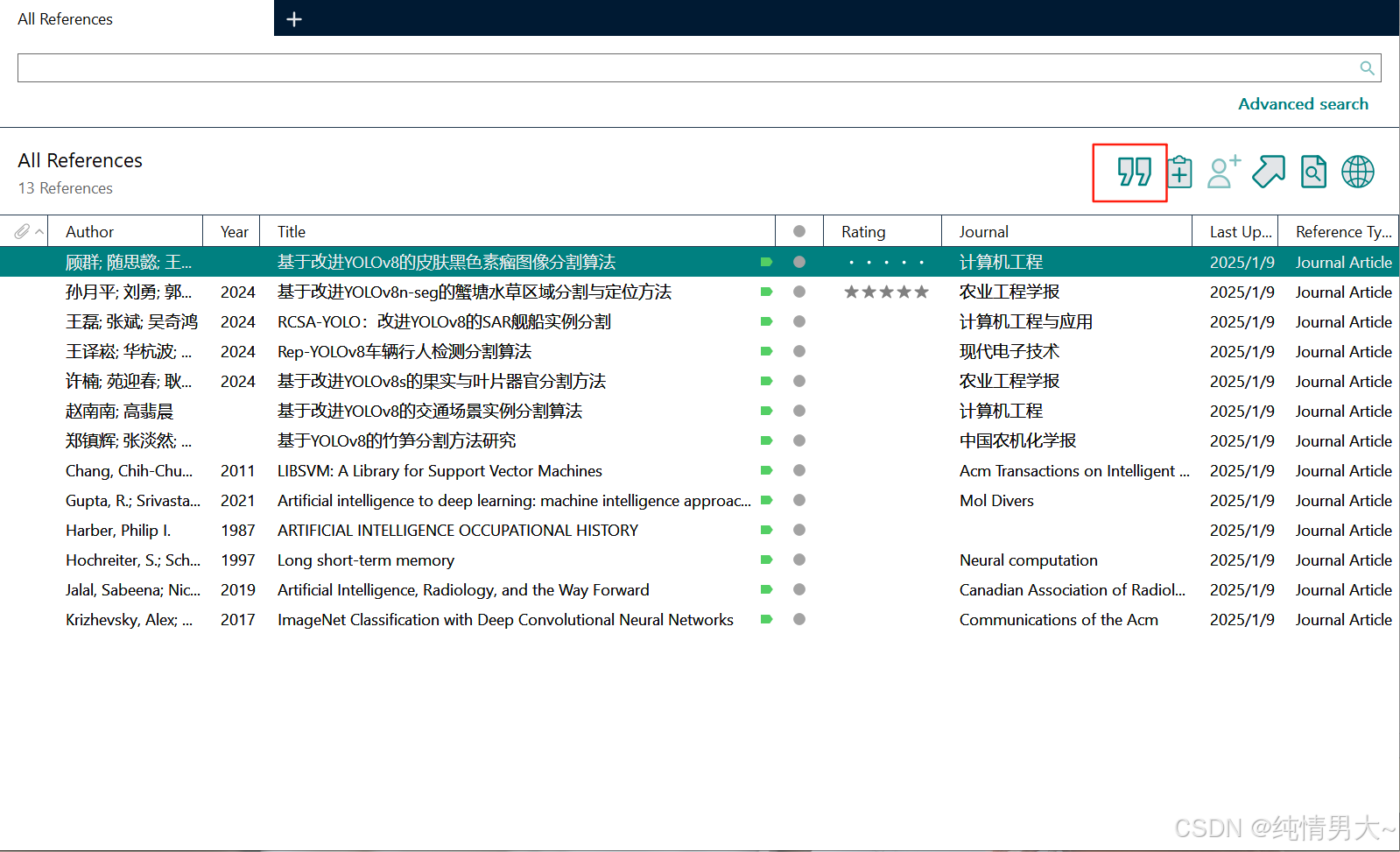Toggle read dot on 郑镇辉 row
1400x852 pixels.
point(799,440)
